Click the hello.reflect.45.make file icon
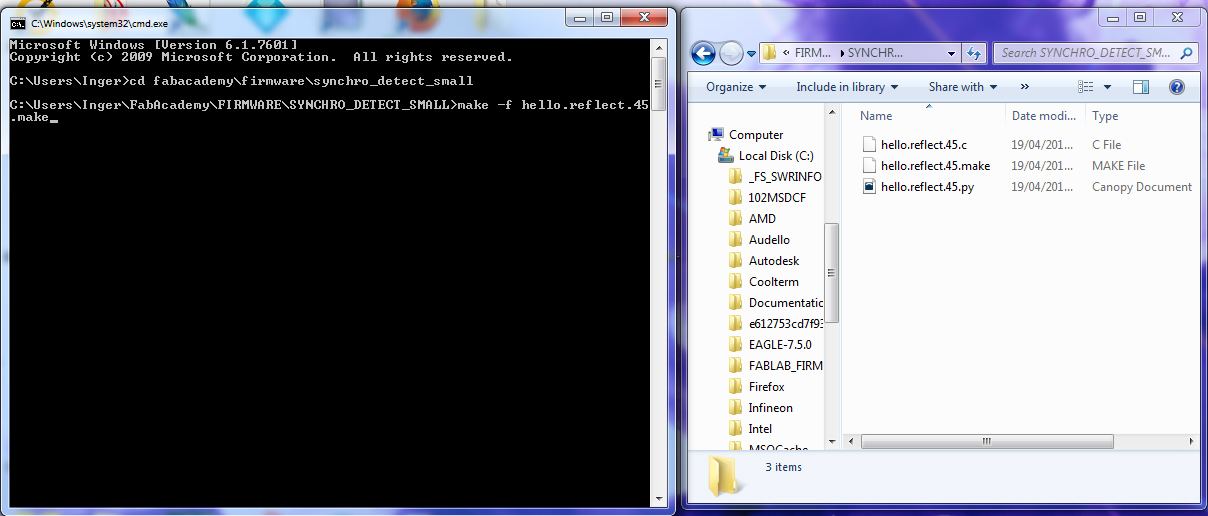Image resolution: width=1208 pixels, height=516 pixels. 869,166
